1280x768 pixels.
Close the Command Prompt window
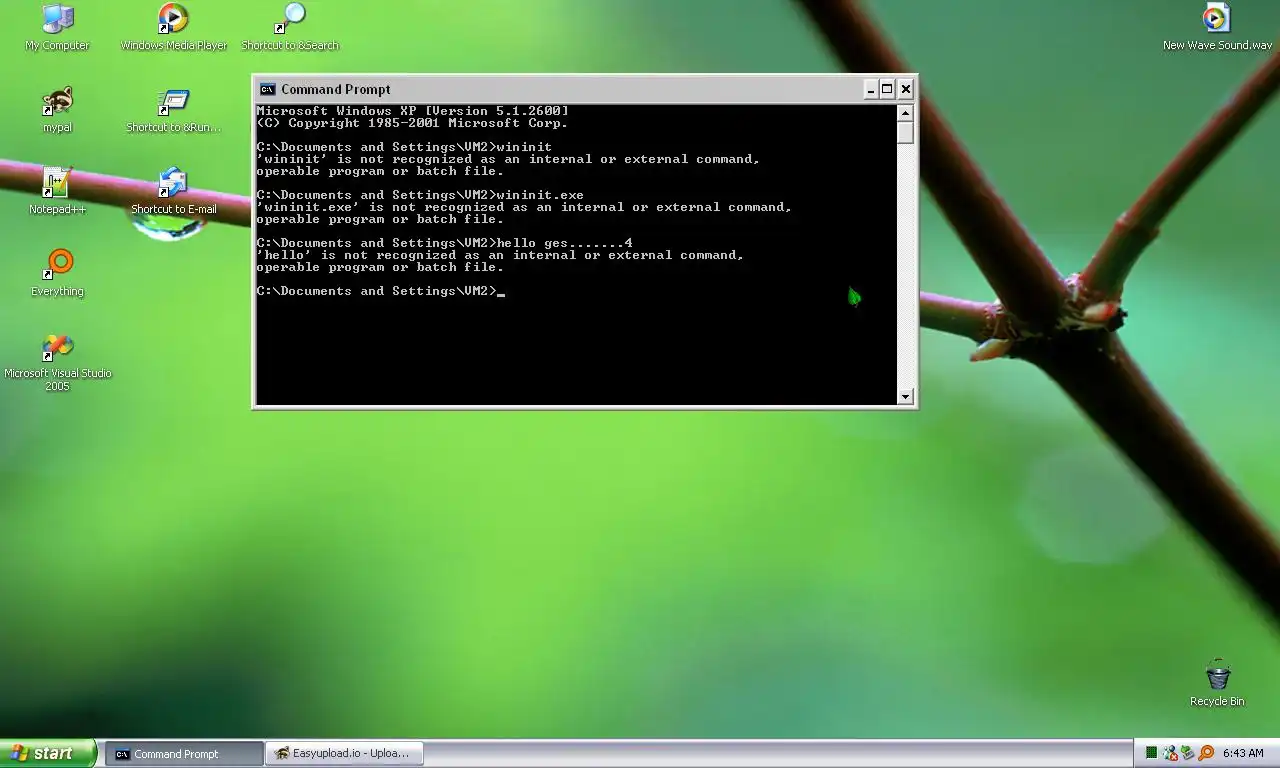(x=905, y=89)
